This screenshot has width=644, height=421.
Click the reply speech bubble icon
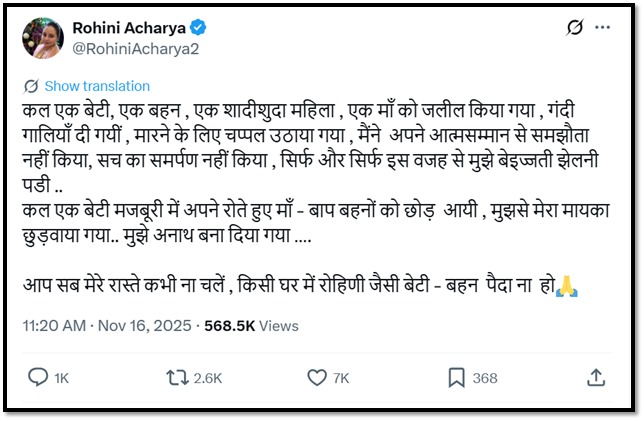(38, 377)
